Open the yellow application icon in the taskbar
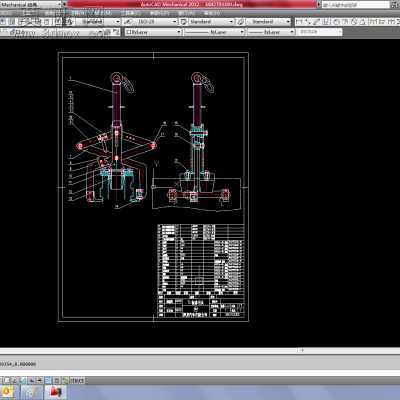The image size is (400, 400). tap(7, 392)
